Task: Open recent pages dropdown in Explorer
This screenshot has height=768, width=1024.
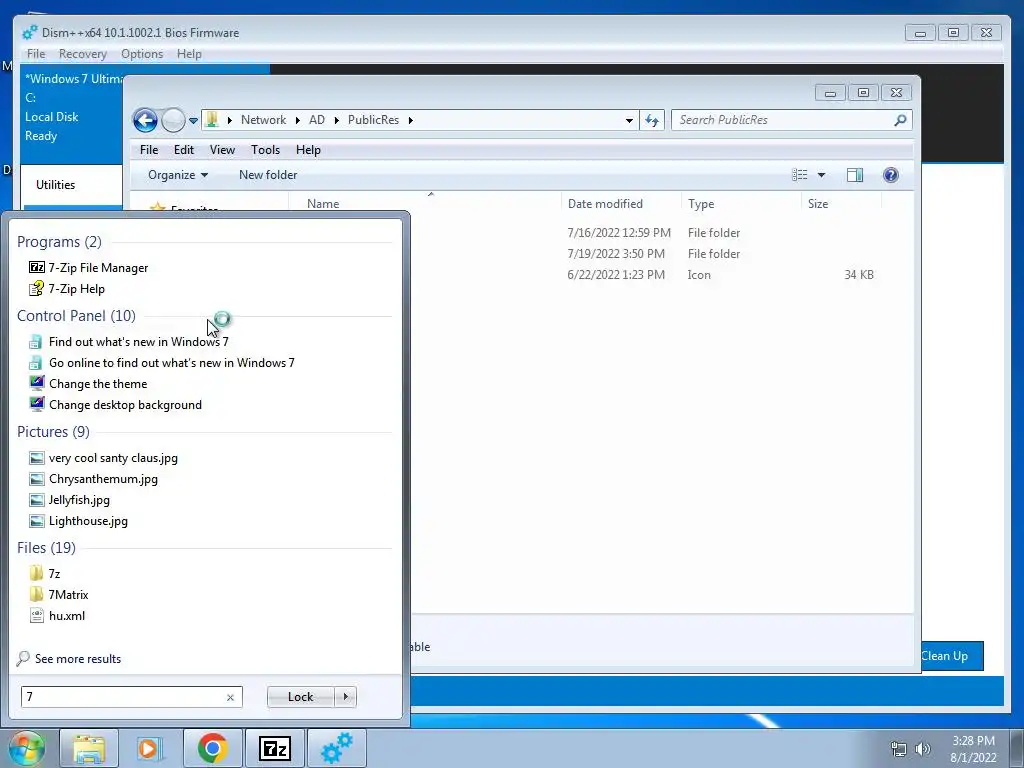Action: pyautogui.click(x=193, y=121)
